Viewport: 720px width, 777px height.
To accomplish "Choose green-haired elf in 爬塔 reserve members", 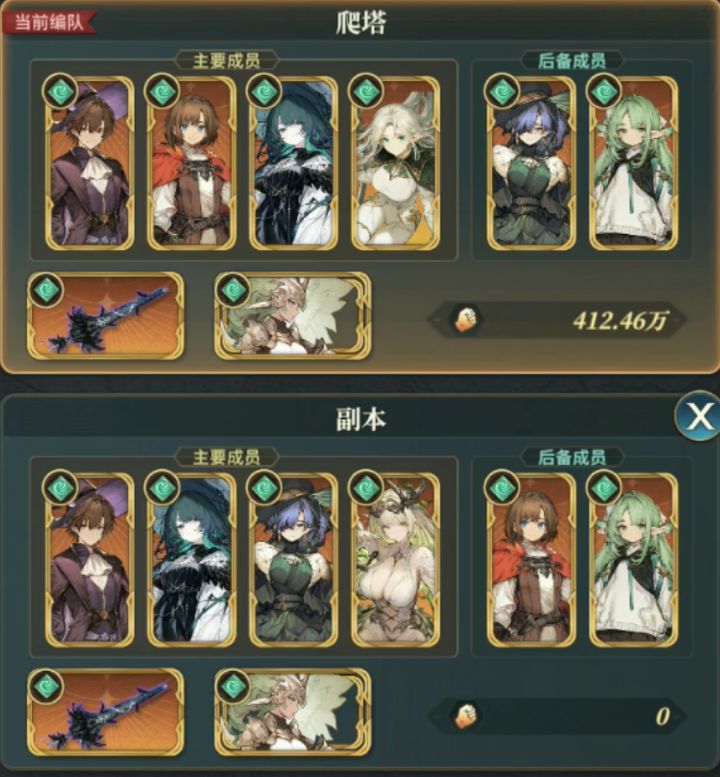I will click(634, 163).
